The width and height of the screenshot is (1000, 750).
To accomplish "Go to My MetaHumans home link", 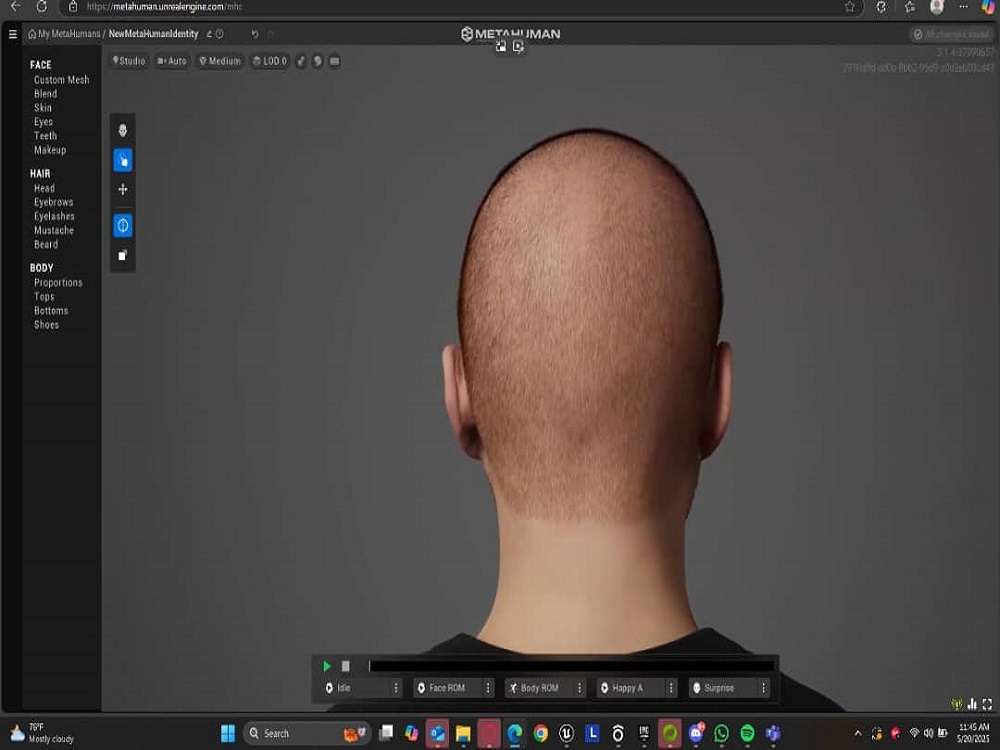I will pyautogui.click(x=64, y=34).
